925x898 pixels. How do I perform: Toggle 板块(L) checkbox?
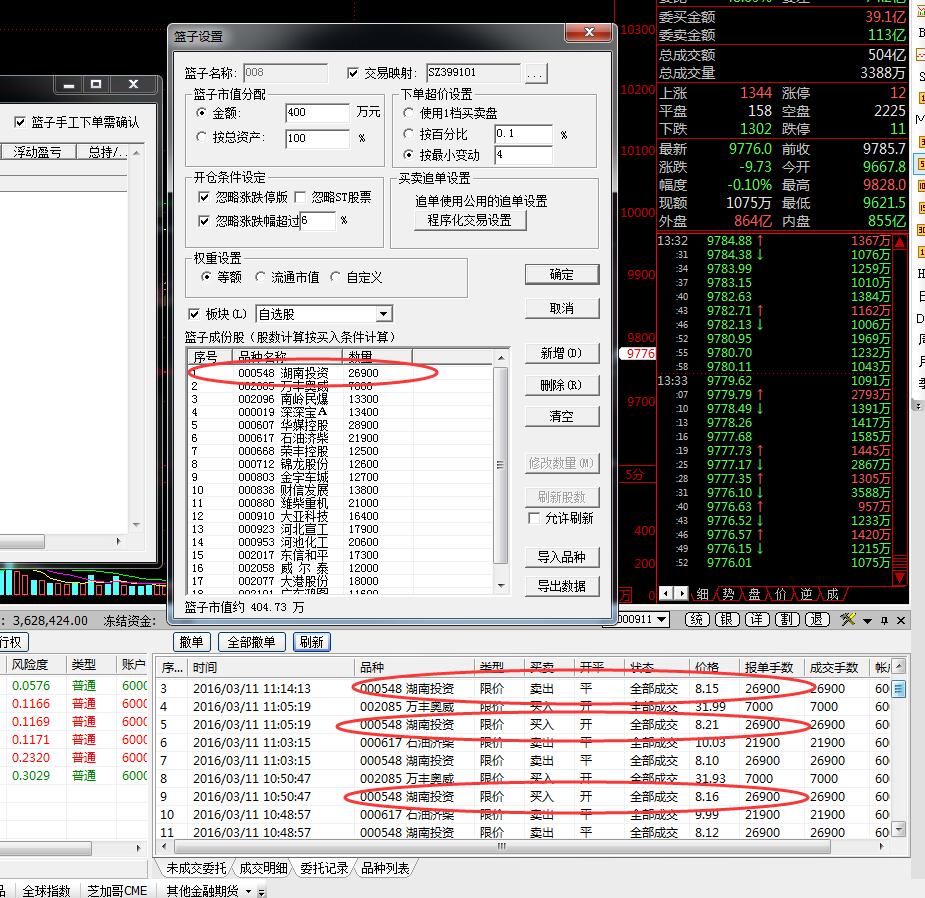(193, 314)
